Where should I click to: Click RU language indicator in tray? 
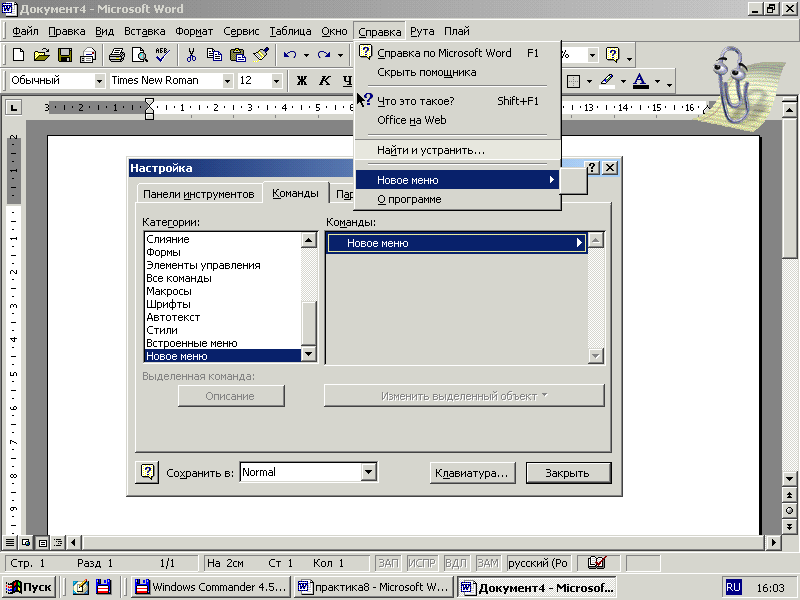[733, 587]
